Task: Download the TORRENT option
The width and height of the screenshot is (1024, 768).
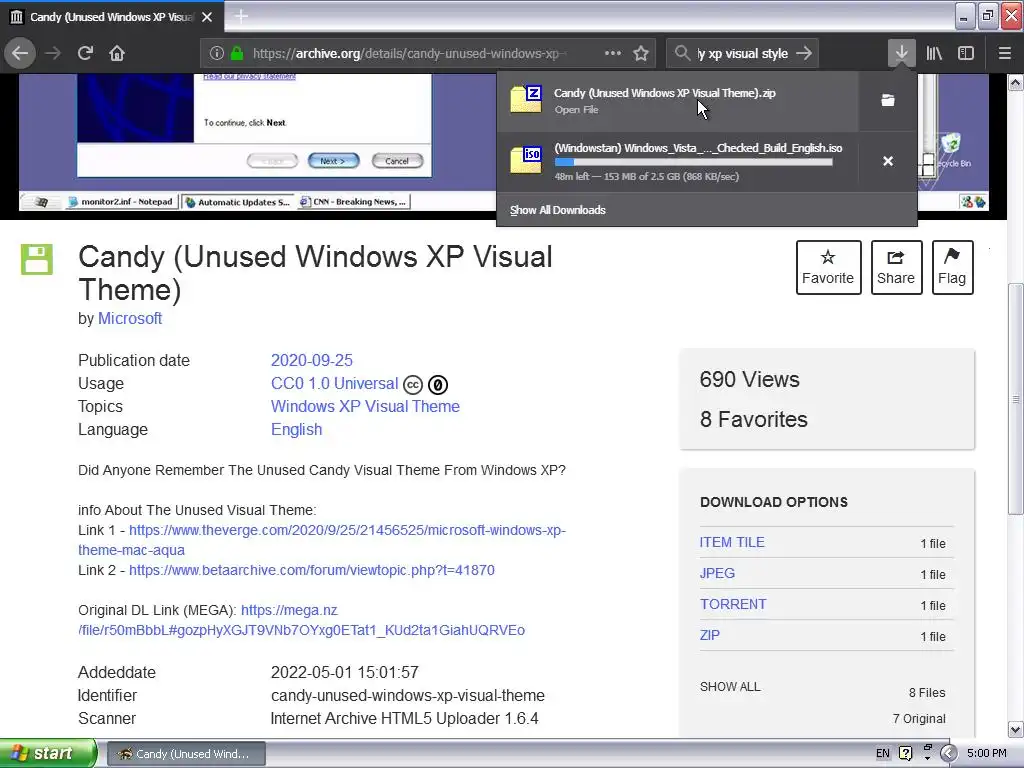Action: 733,604
